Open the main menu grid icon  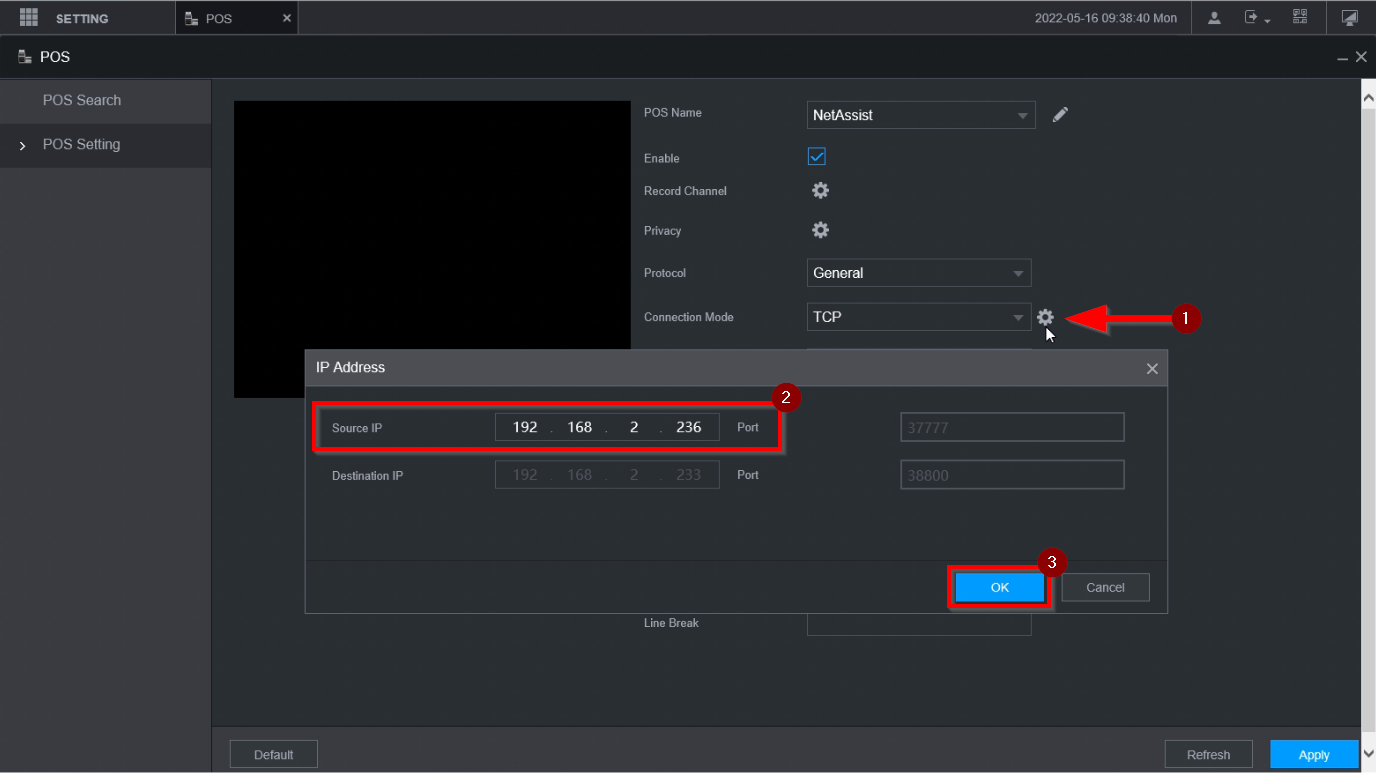click(28, 18)
